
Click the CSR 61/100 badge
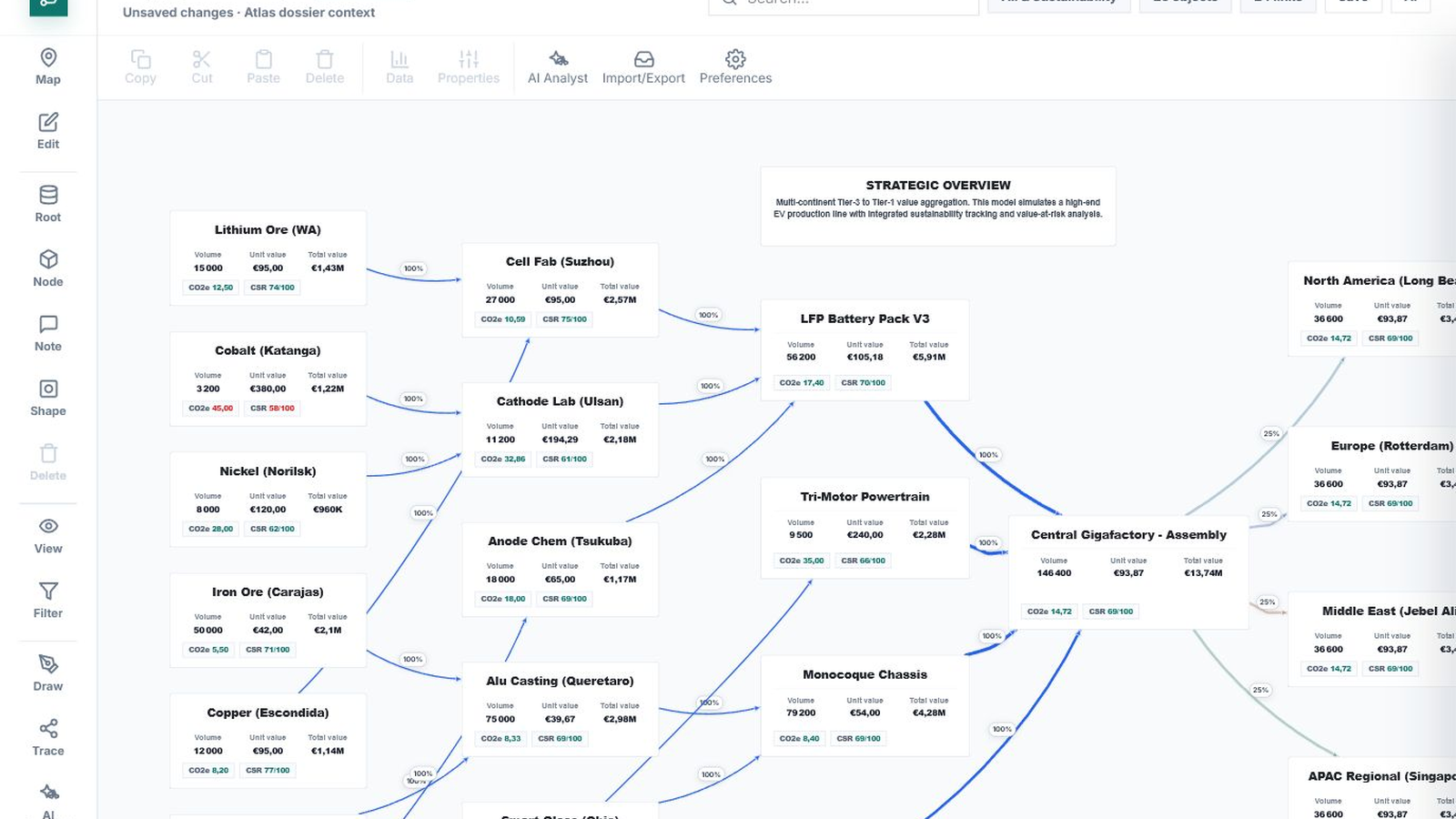(x=564, y=460)
